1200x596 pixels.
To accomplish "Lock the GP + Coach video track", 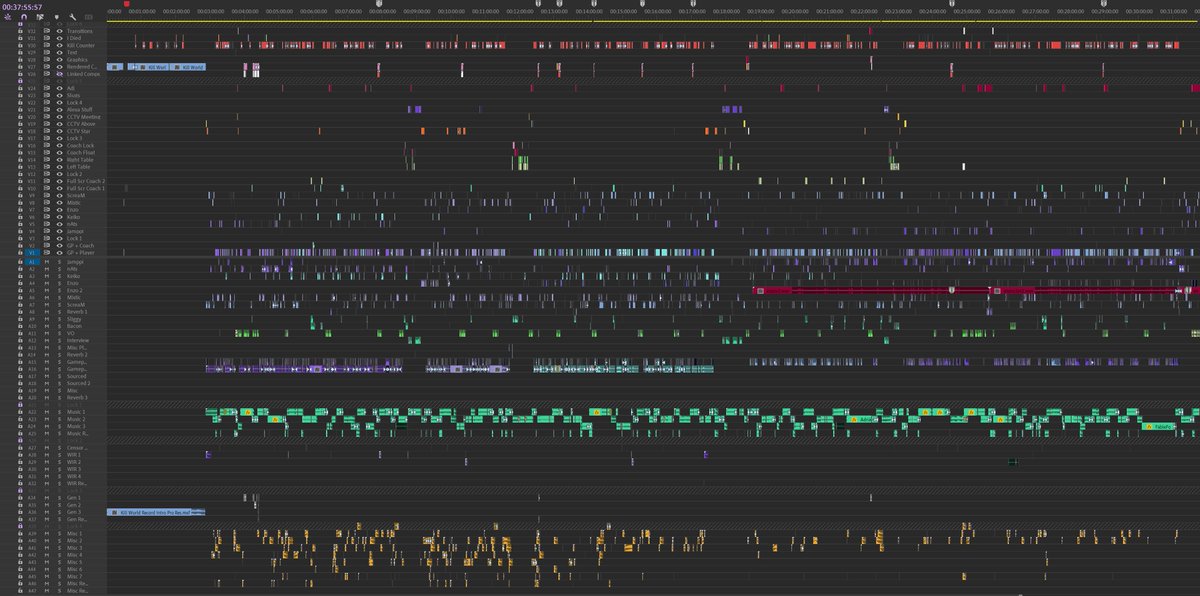I will [x=20, y=245].
